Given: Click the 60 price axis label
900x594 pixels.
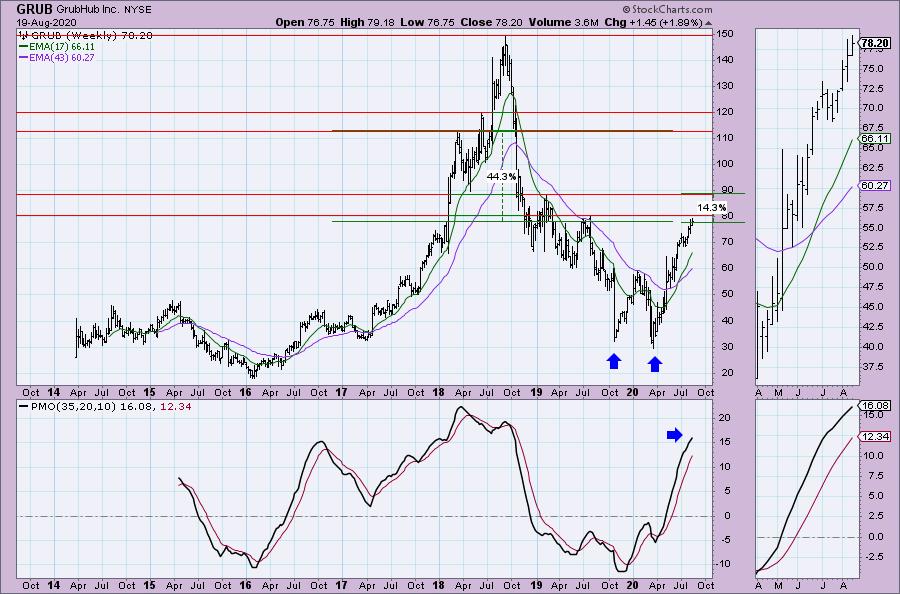Looking at the screenshot, I should click(x=727, y=268).
